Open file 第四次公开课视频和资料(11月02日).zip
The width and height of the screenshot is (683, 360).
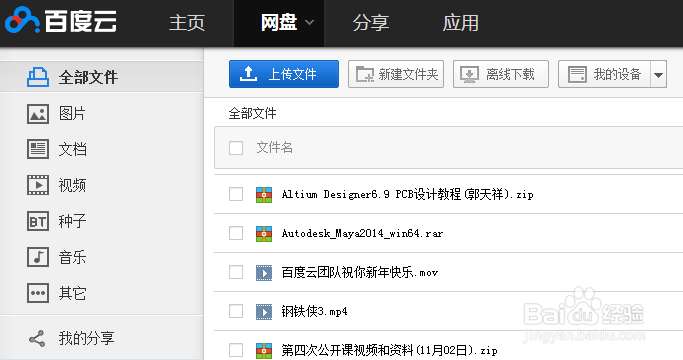pos(389,350)
